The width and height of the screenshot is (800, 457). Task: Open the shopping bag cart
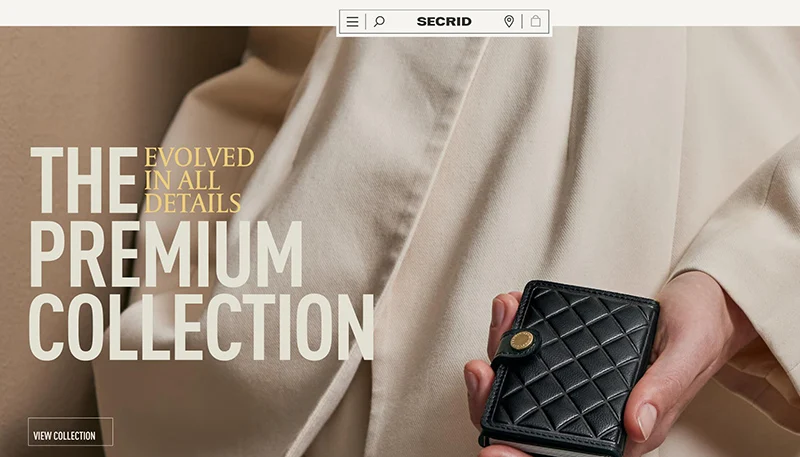(535, 21)
